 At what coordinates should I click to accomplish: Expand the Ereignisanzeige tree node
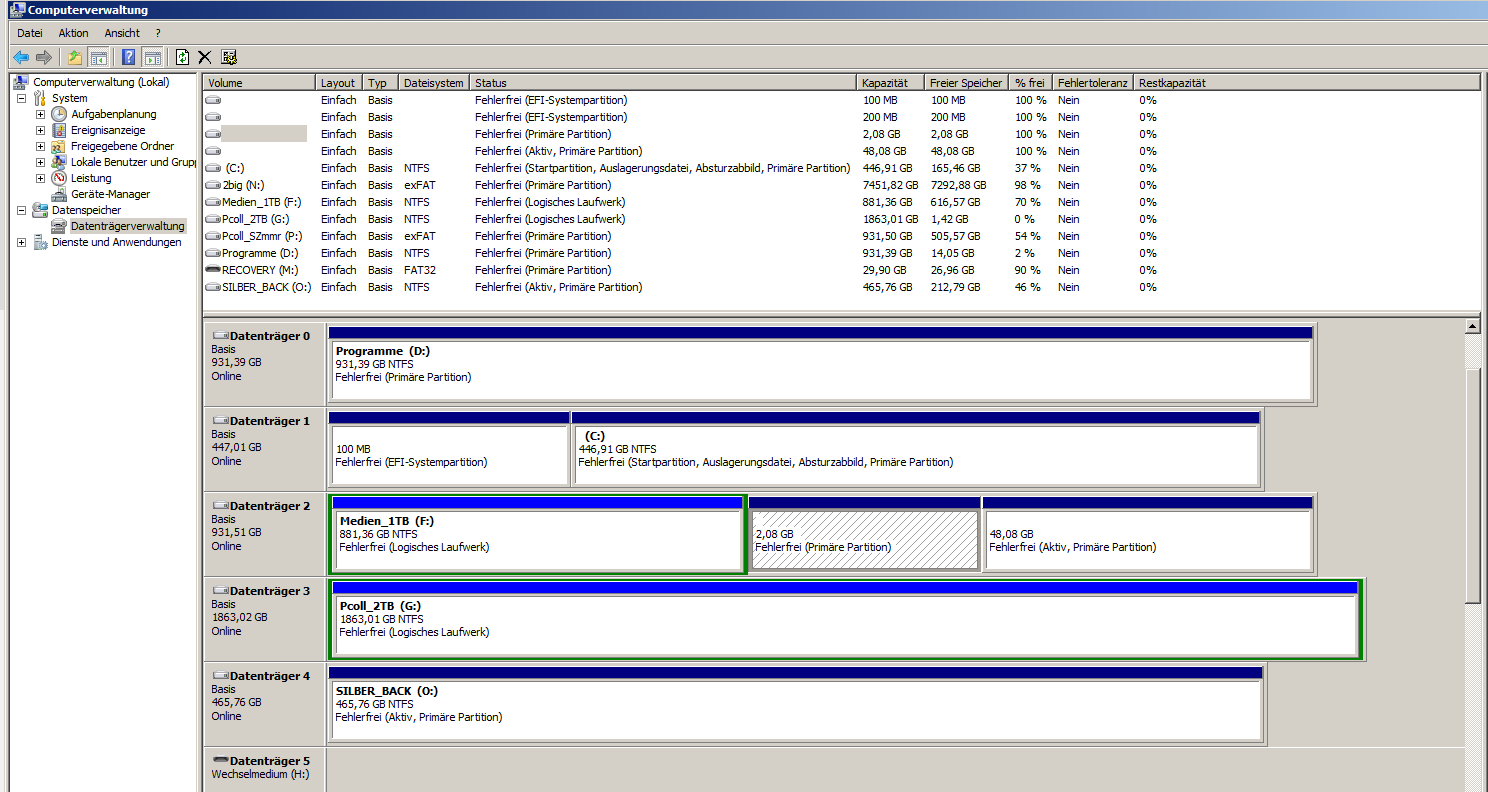coord(40,131)
